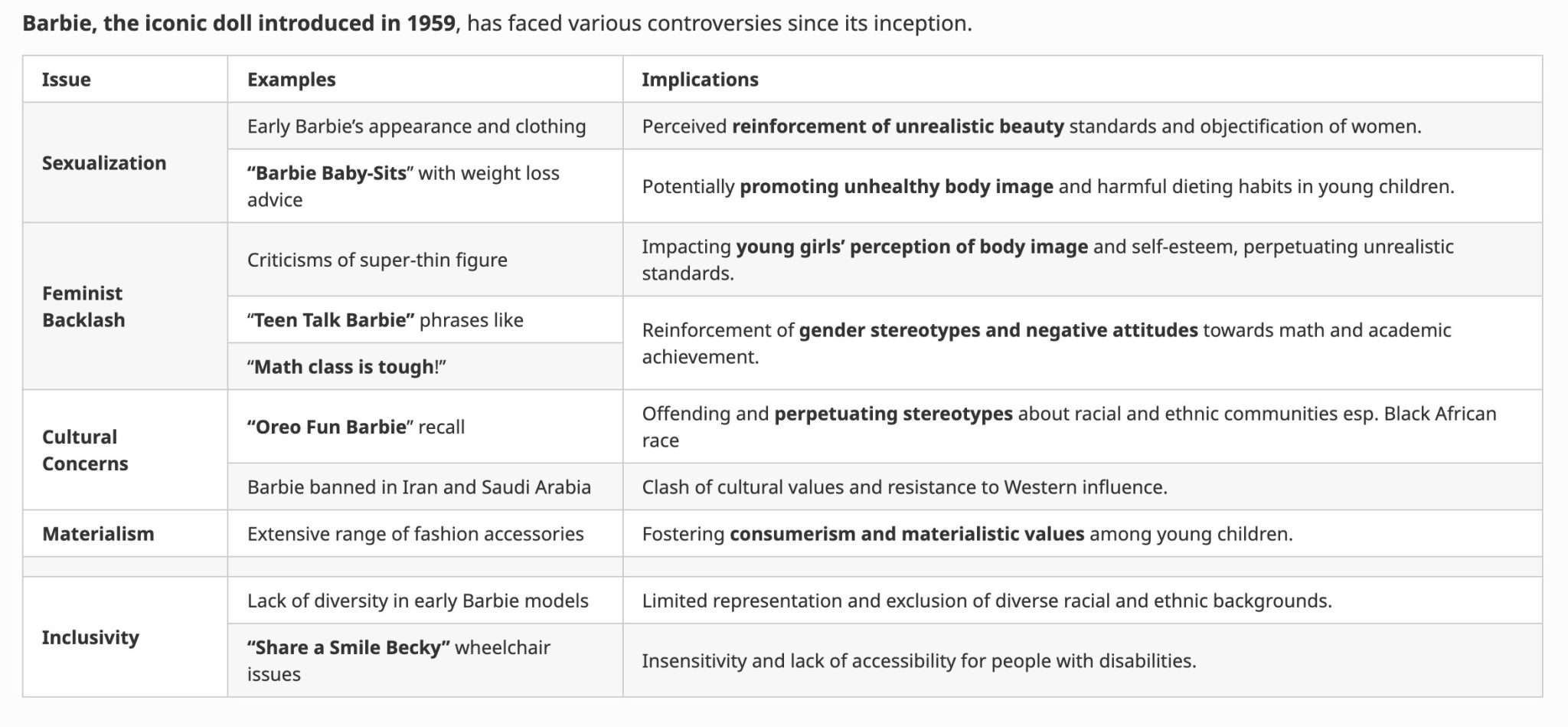
Task: Click the "Issue" column header
Action: [x=66, y=80]
